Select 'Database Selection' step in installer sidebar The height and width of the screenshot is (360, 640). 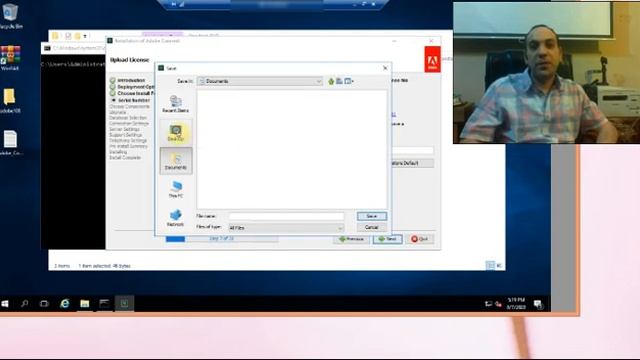tap(128, 118)
